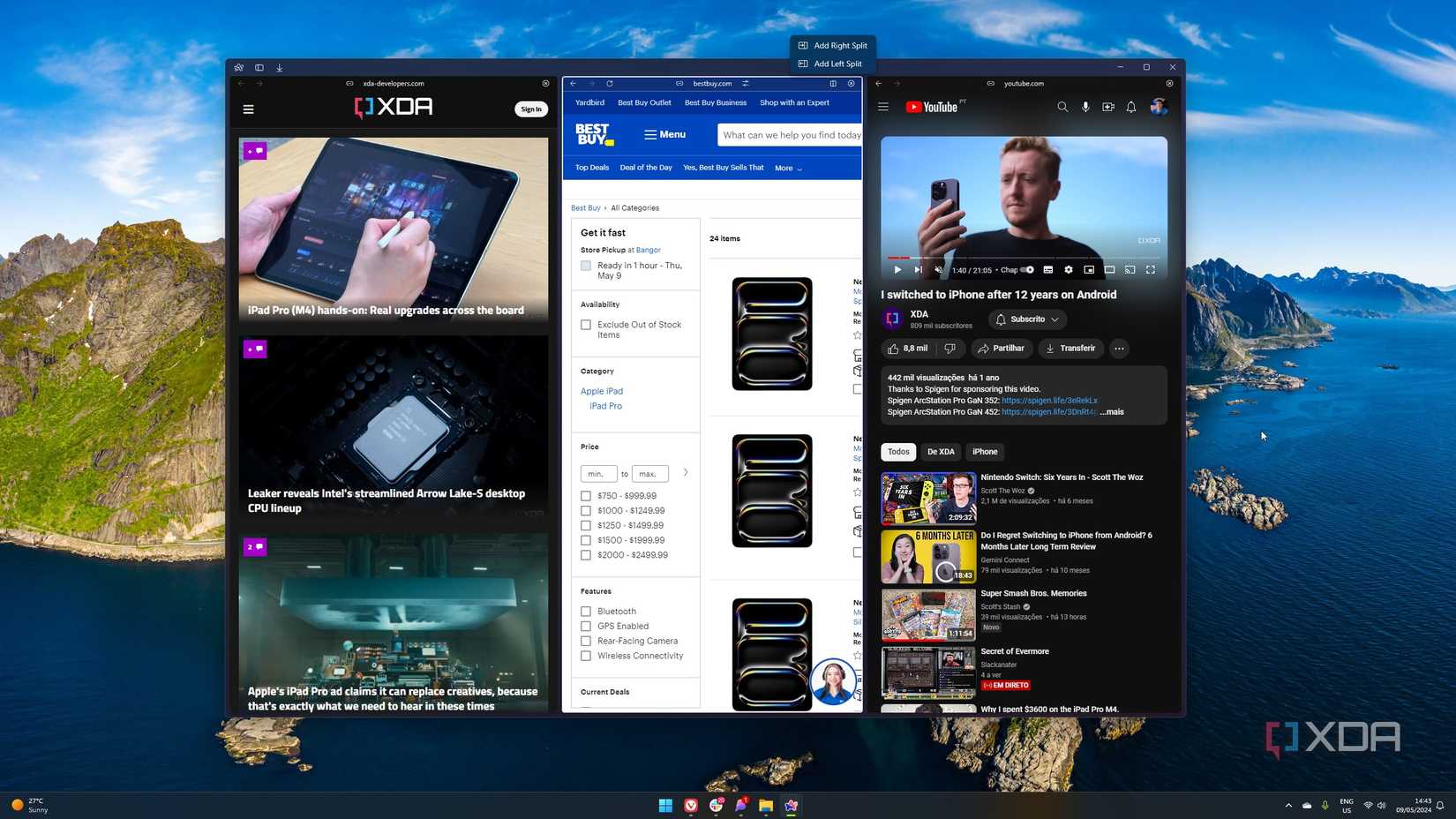
Task: Skip to next YouTube video
Action: 919,270
